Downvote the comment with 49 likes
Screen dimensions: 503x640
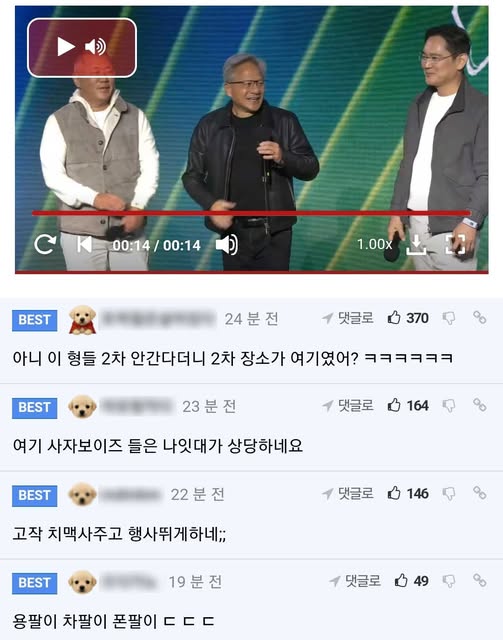pos(449,581)
